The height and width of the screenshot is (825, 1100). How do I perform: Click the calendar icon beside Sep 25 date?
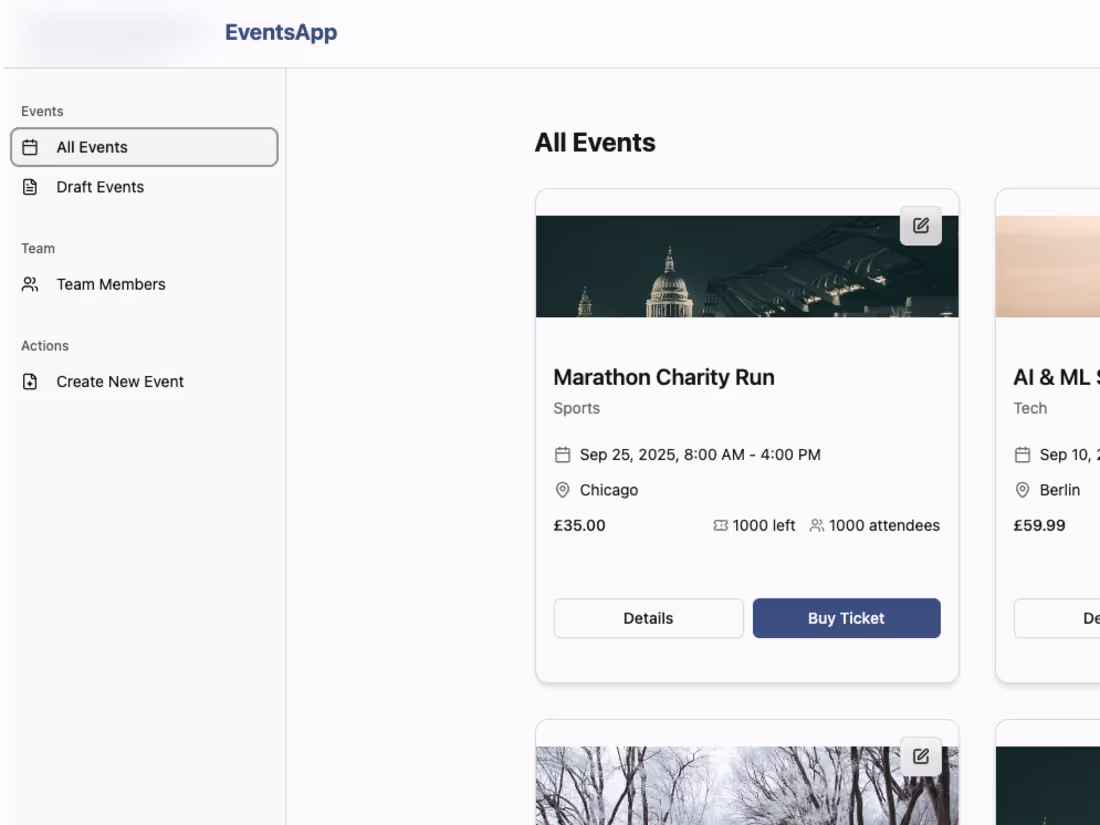coord(562,454)
